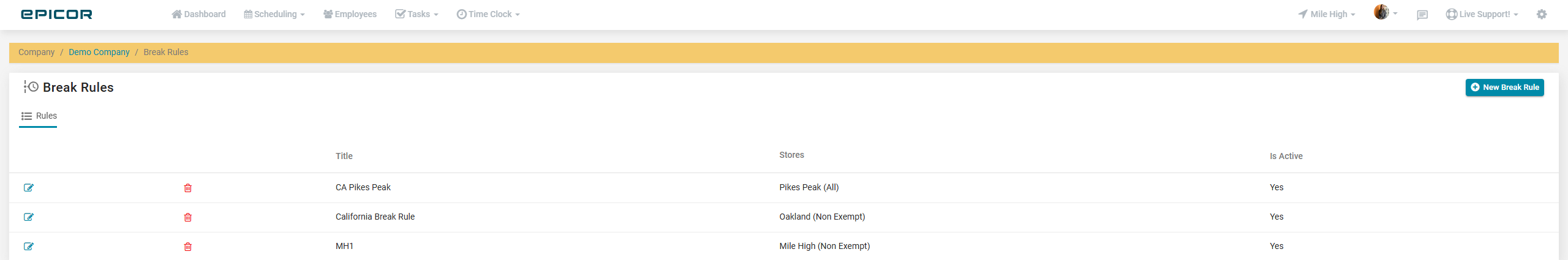Edit the California Break Rule entry
The width and height of the screenshot is (1568, 260).
[29, 217]
